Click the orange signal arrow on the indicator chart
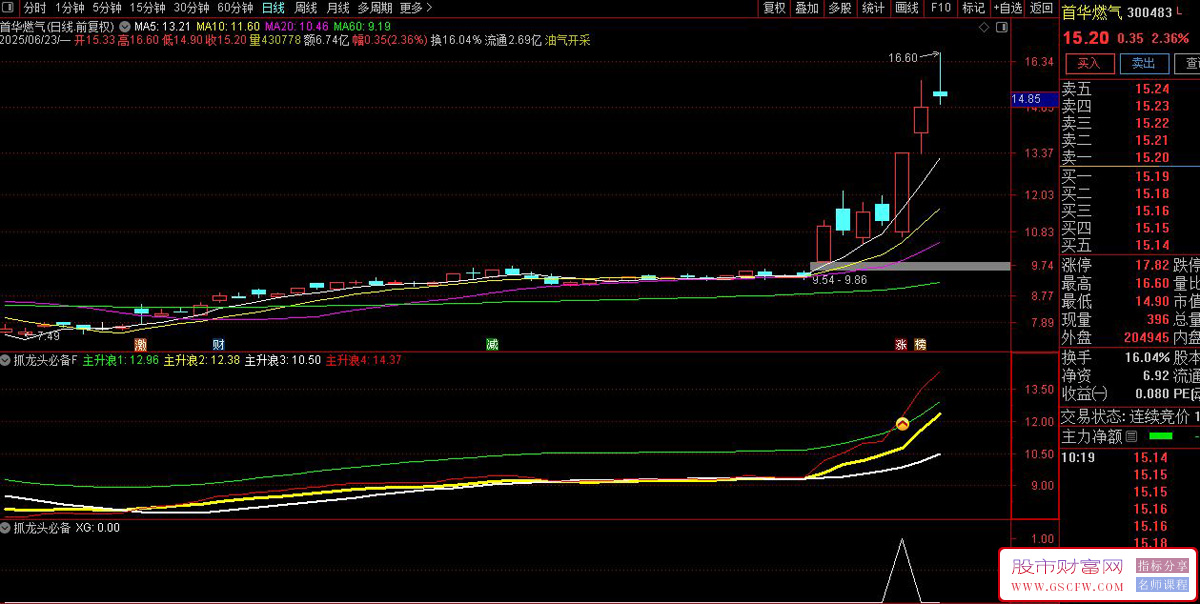The height and width of the screenshot is (604, 1200). [x=901, y=424]
